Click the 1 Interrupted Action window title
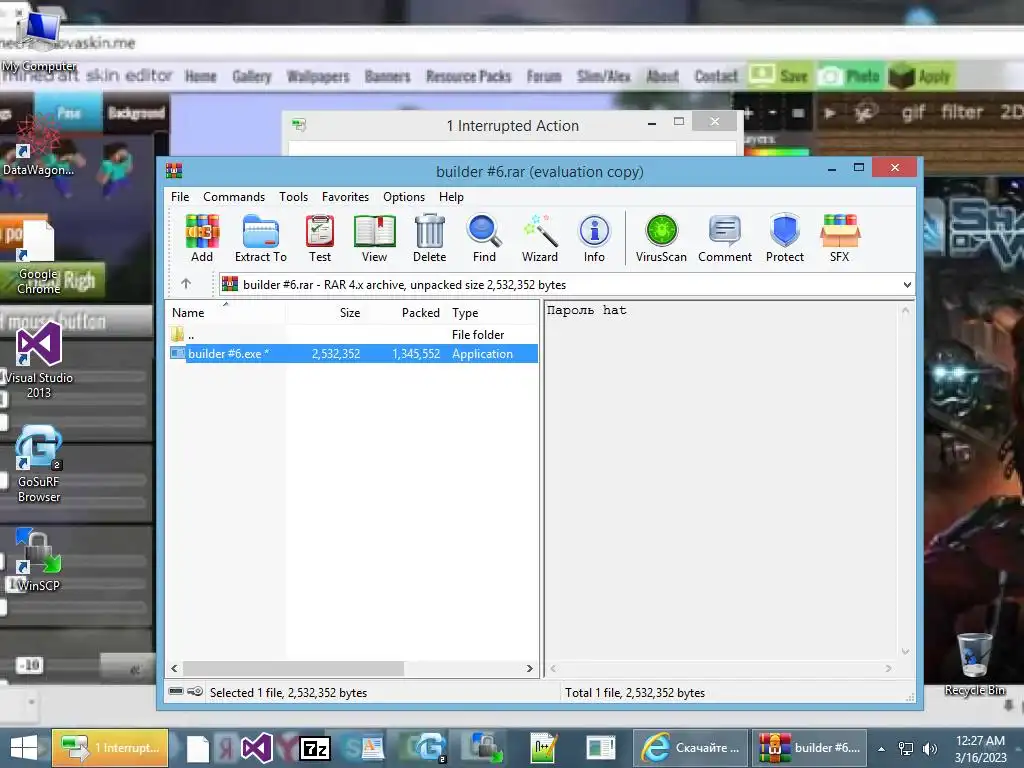This screenshot has height=768, width=1024. coord(513,125)
